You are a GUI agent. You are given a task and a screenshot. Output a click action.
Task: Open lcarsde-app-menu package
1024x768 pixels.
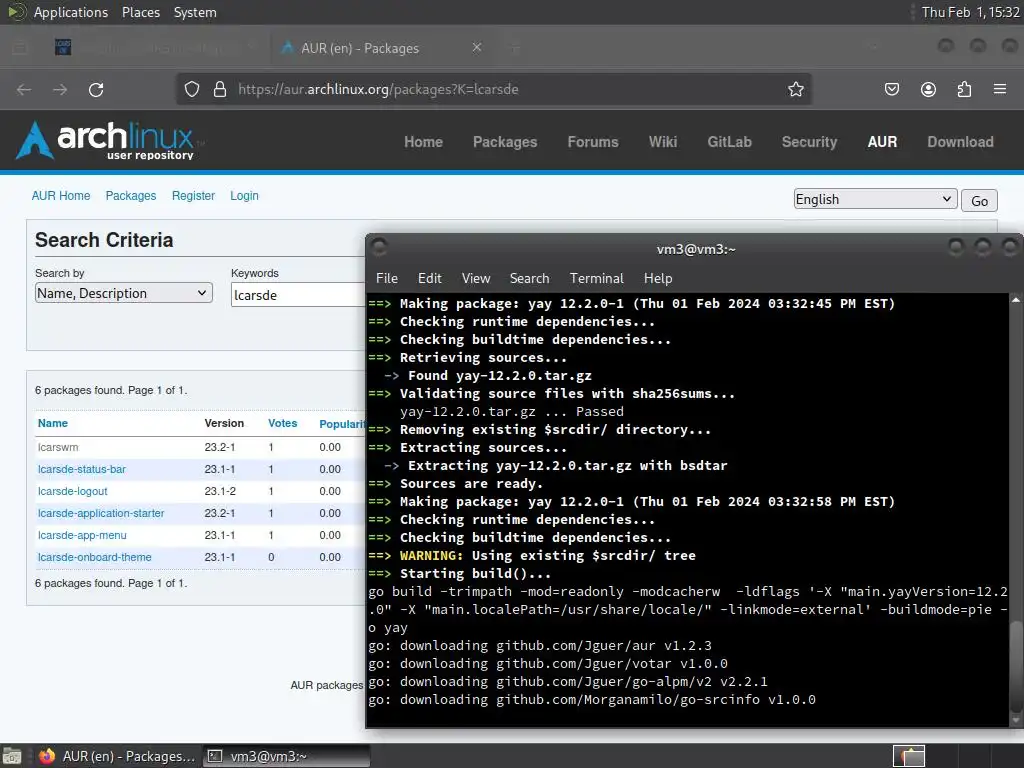[82, 535]
